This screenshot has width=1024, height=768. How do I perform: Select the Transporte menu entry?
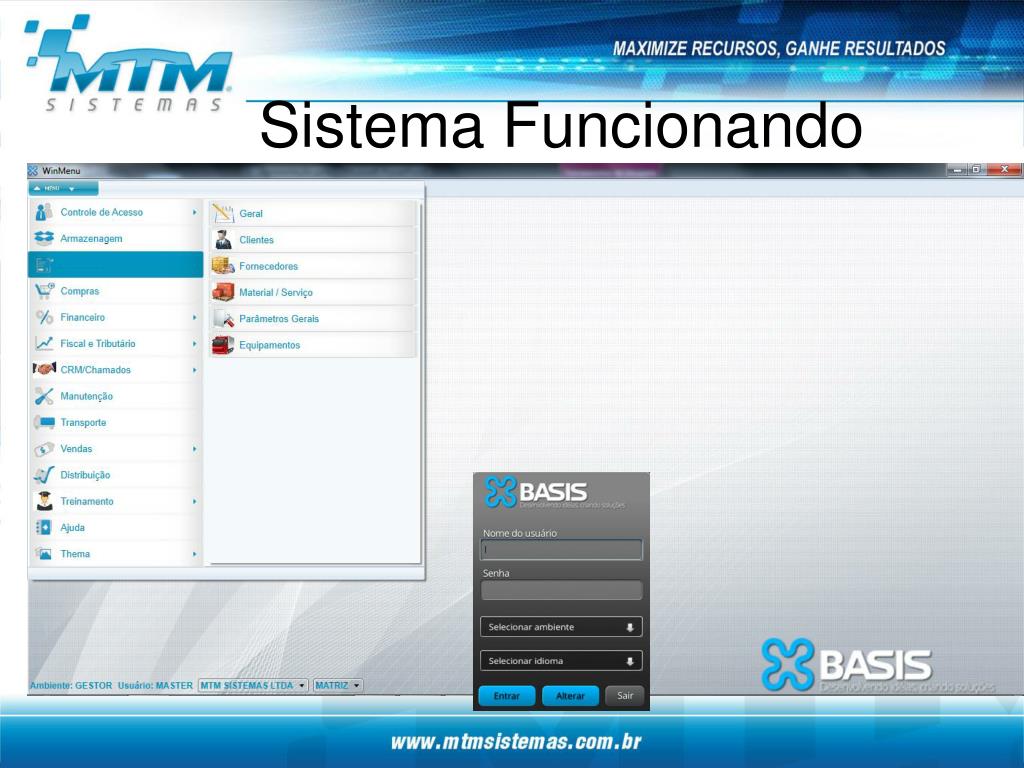tap(116, 423)
